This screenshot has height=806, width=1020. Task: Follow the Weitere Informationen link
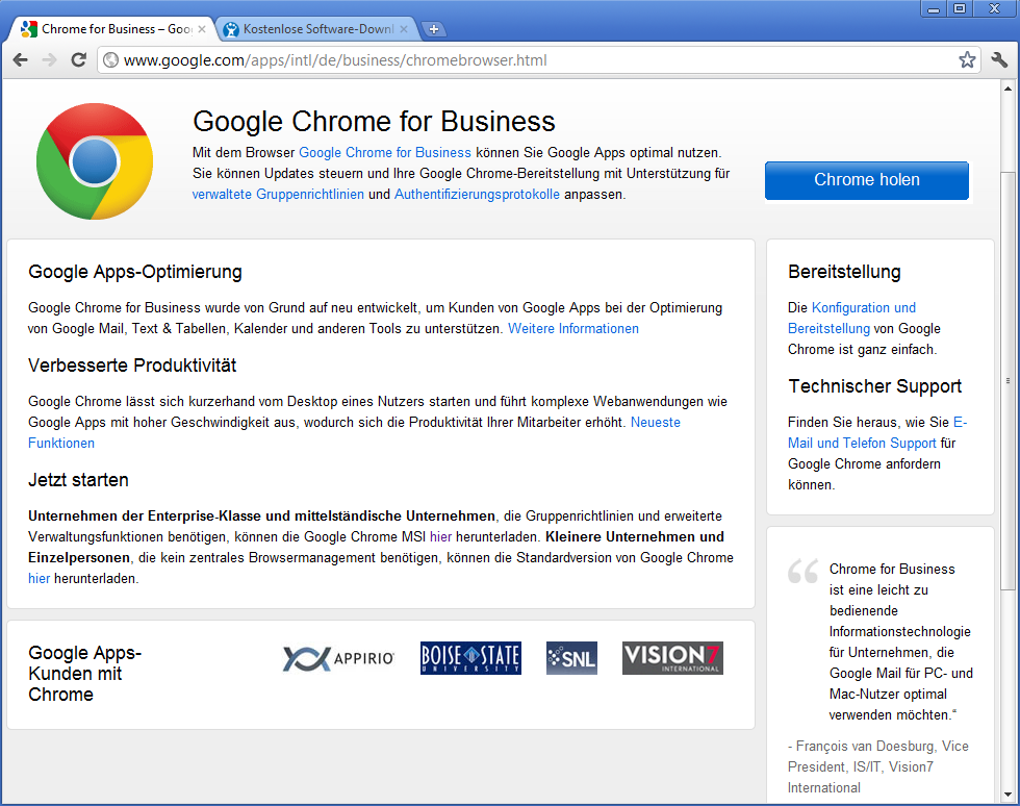pyautogui.click(x=573, y=329)
